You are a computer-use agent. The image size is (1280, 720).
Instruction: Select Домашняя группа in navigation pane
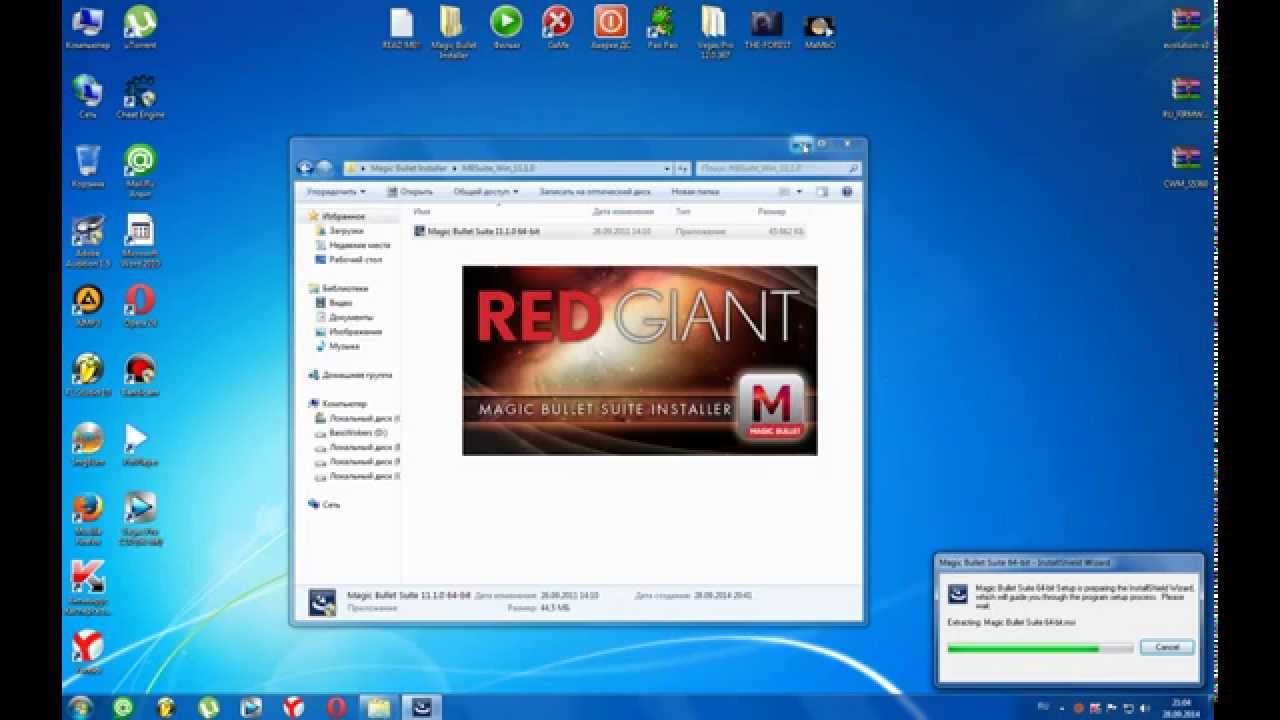pyautogui.click(x=350, y=375)
